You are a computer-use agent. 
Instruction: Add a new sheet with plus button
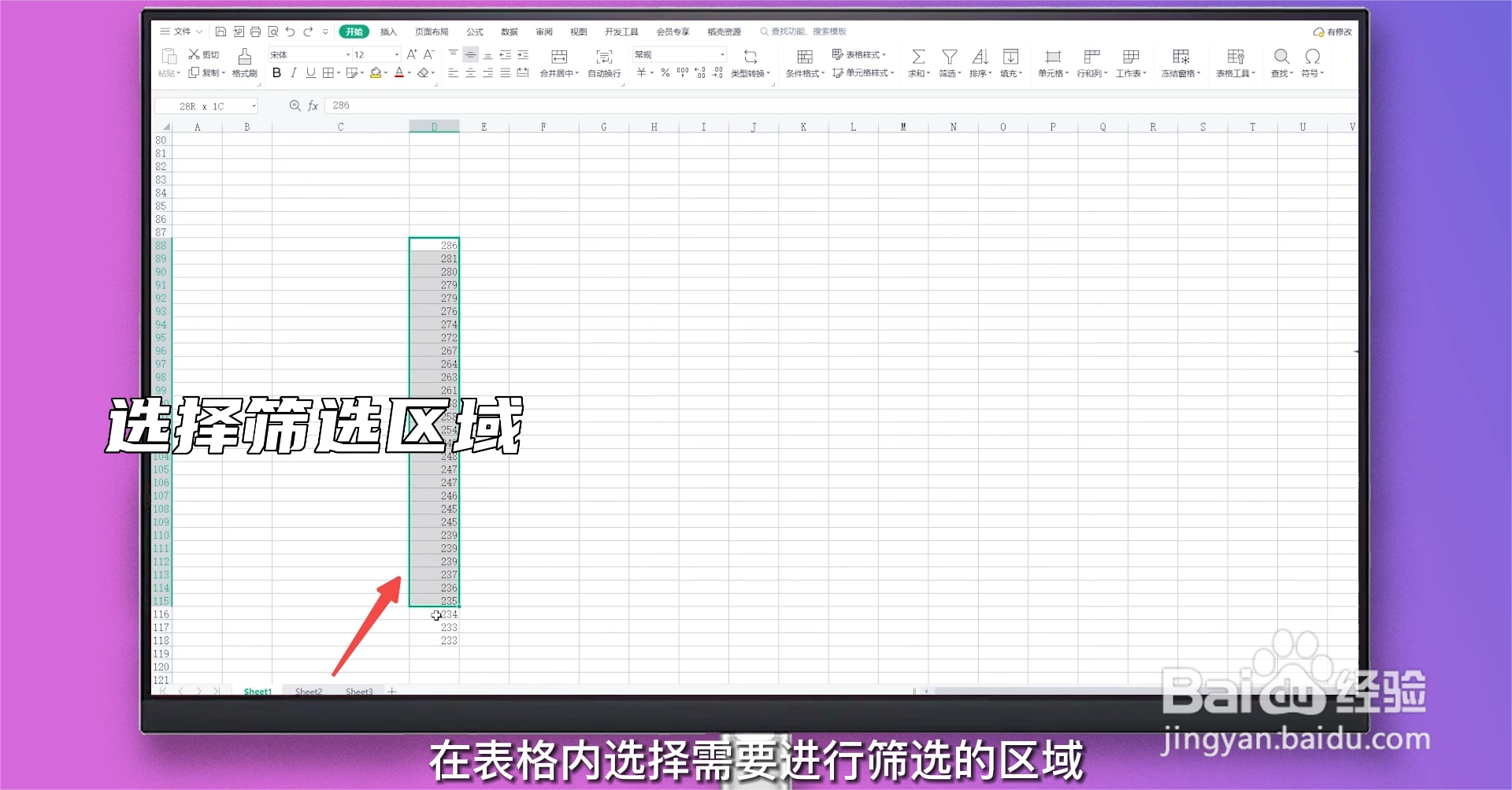coord(392,692)
